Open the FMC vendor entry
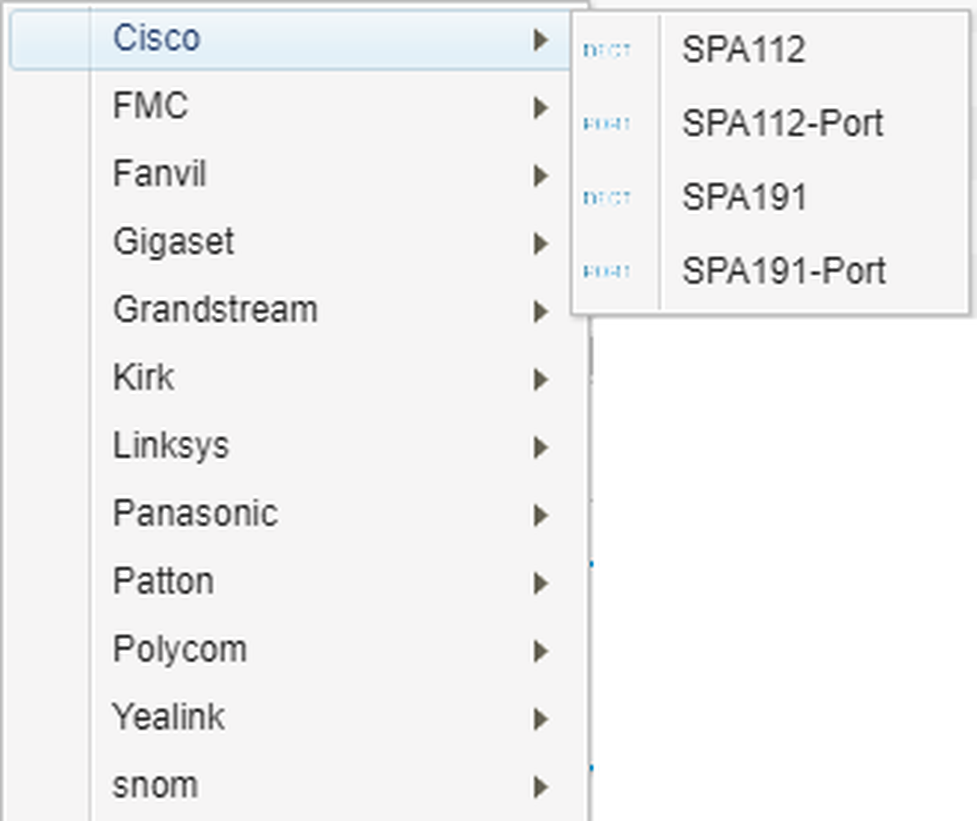 (x=297, y=107)
